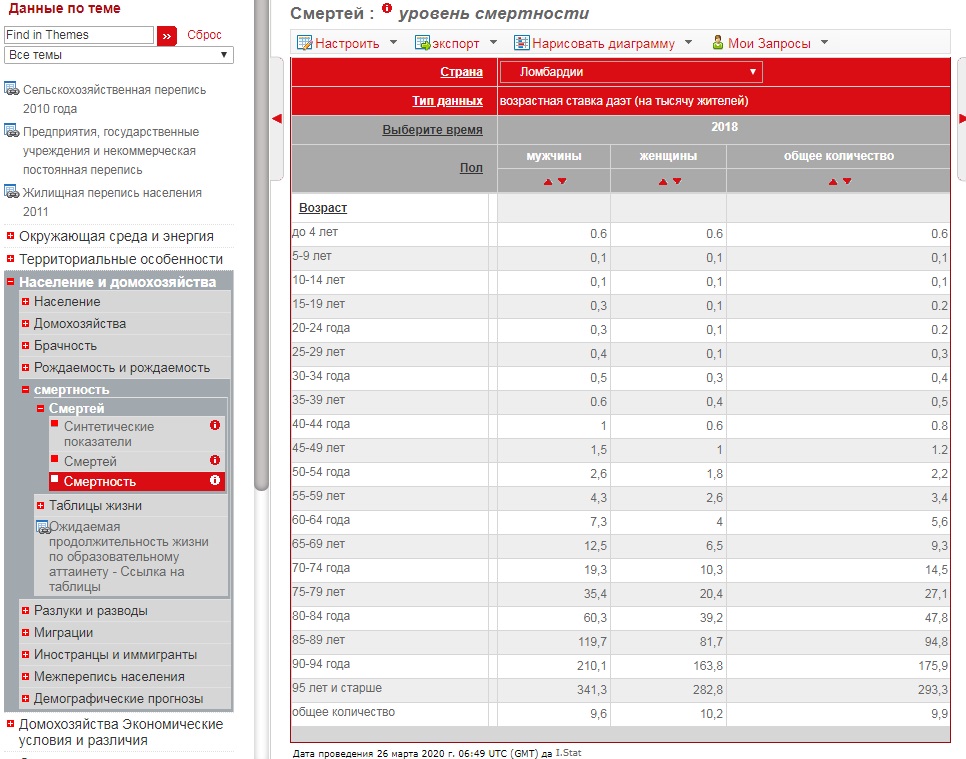Click the Сброс reset link
The height and width of the screenshot is (759, 966).
tap(204, 35)
